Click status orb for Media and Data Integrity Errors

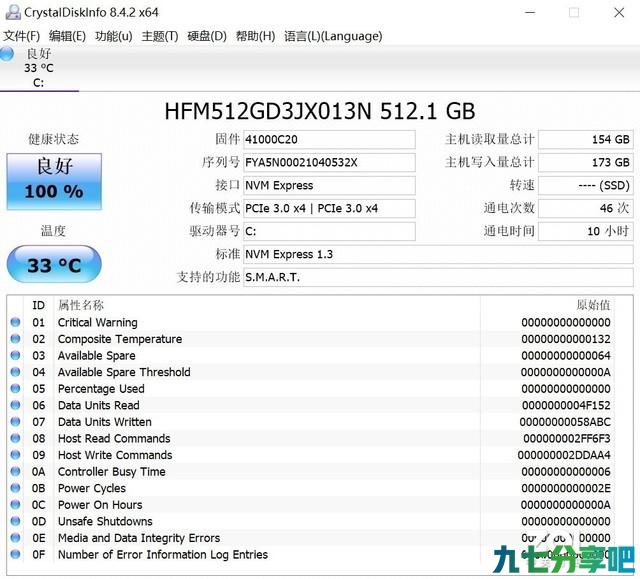16,538
